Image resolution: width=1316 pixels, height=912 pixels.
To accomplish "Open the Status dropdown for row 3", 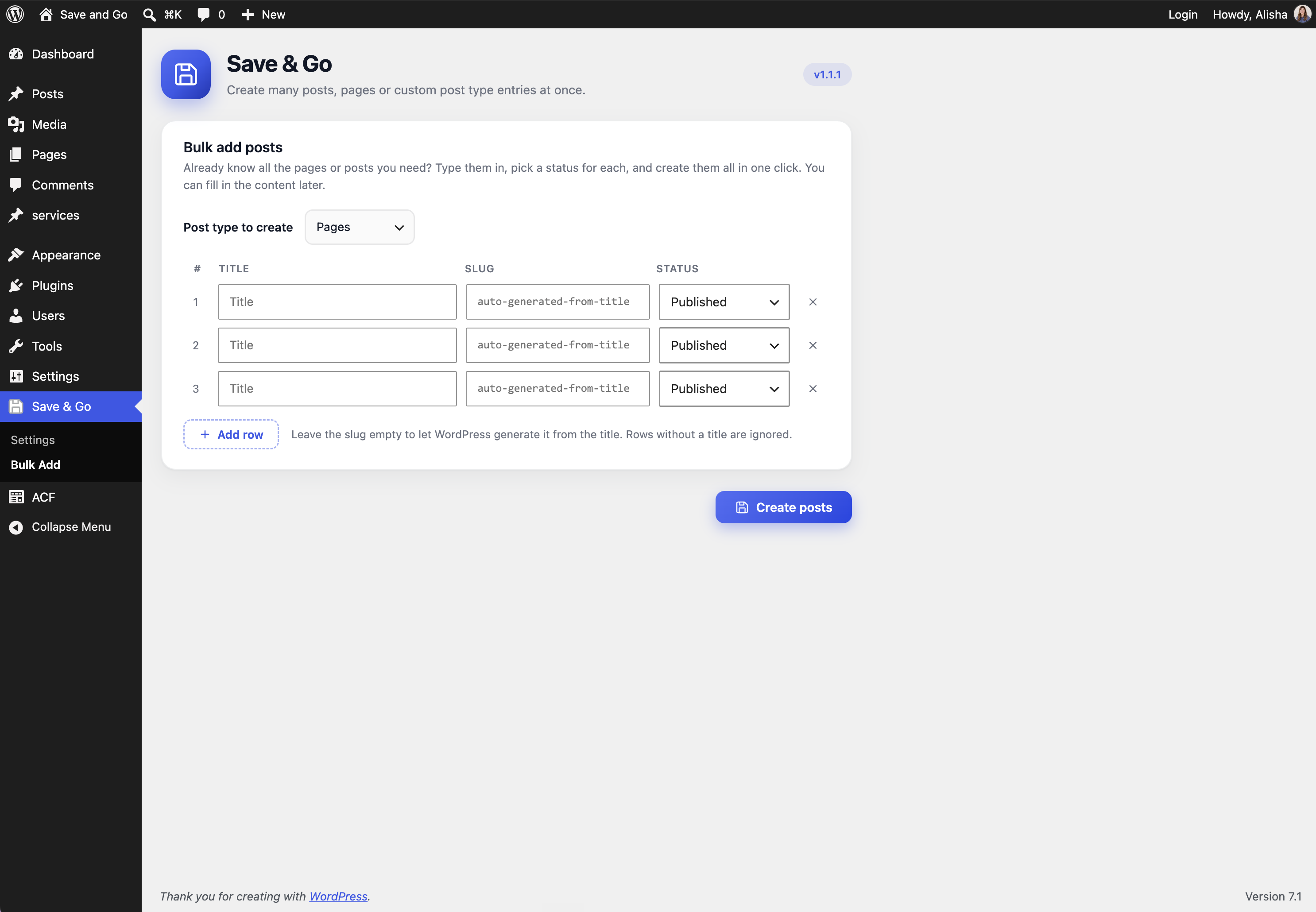I will click(x=724, y=389).
